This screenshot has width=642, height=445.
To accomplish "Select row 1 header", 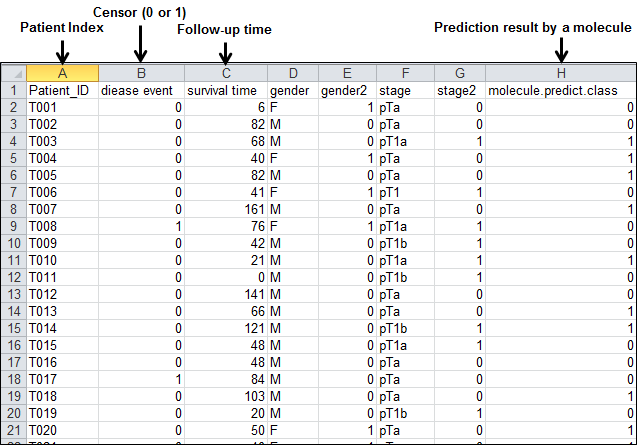I will click(14, 90).
